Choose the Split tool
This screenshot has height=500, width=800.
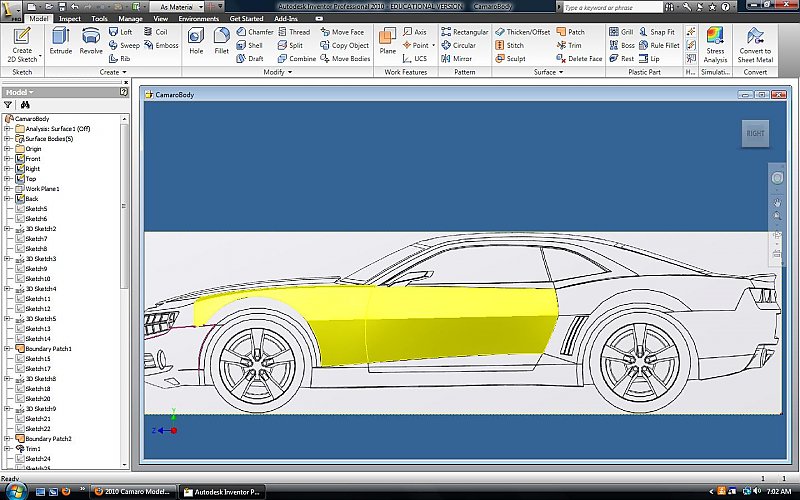point(290,45)
